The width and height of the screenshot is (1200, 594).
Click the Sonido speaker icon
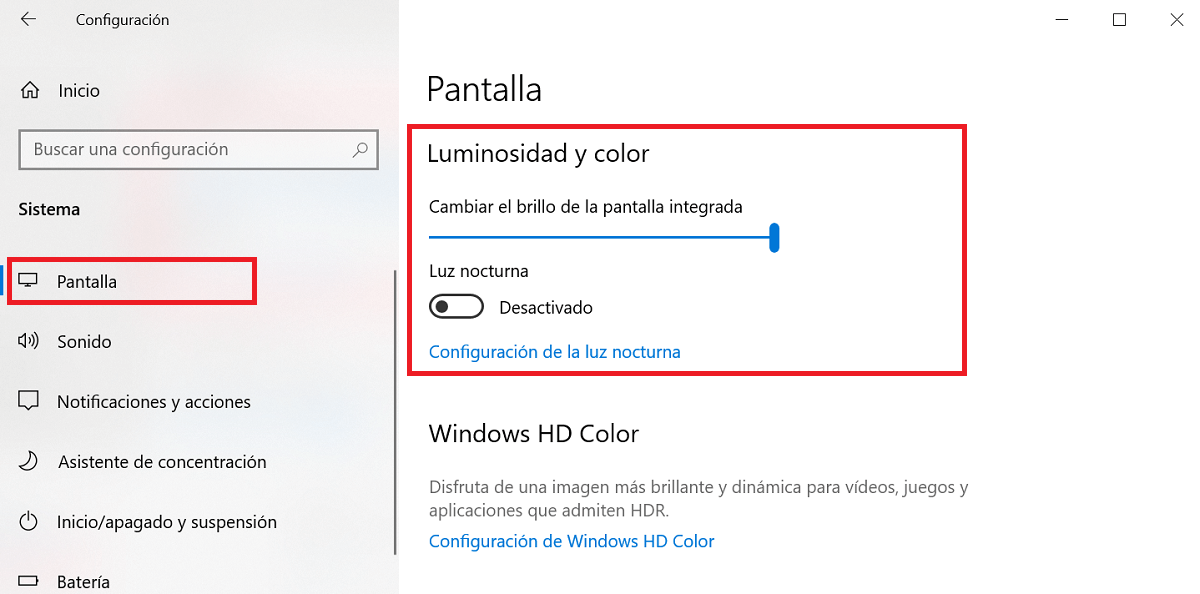tap(29, 341)
